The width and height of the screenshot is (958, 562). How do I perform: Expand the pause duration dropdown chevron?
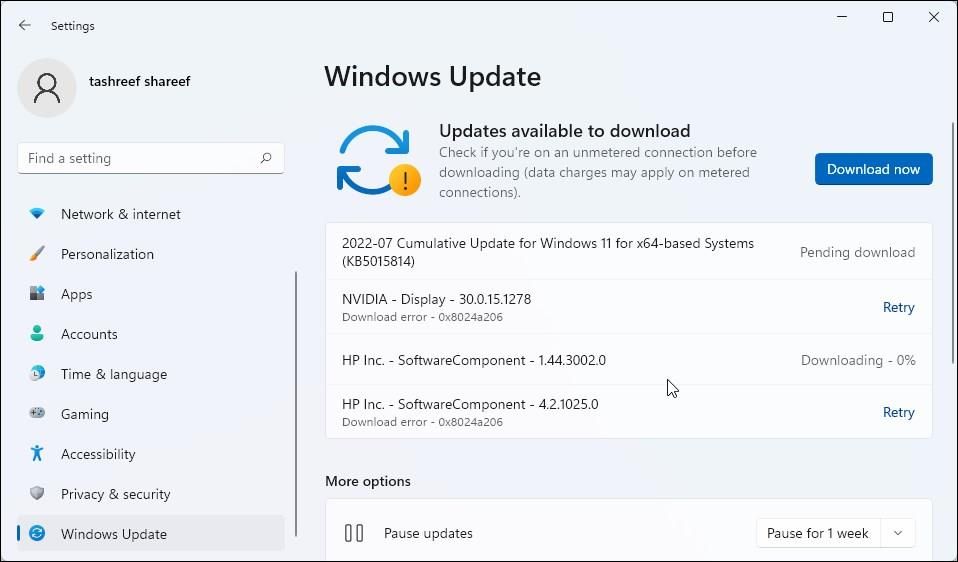point(898,533)
